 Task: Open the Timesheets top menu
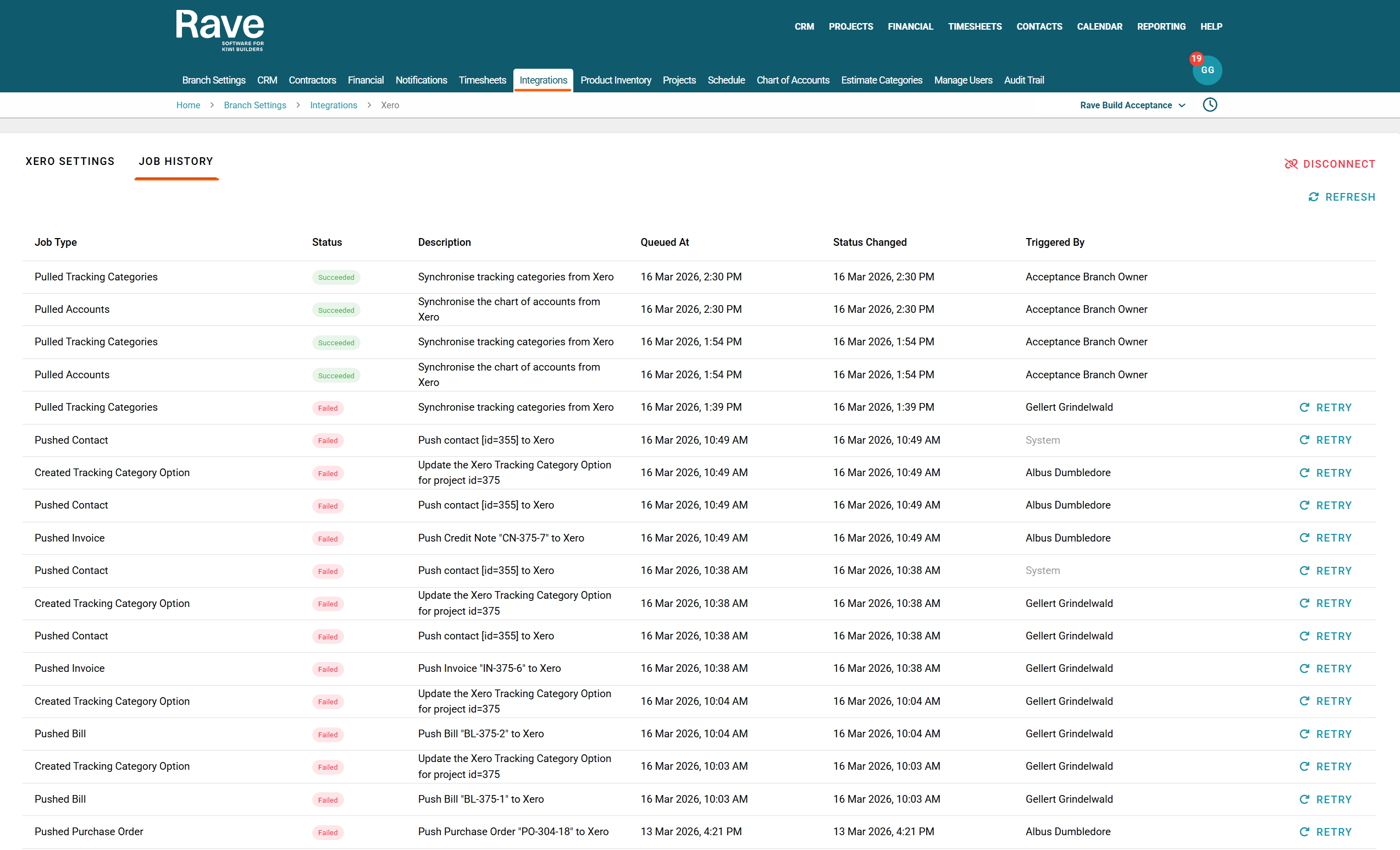(975, 27)
